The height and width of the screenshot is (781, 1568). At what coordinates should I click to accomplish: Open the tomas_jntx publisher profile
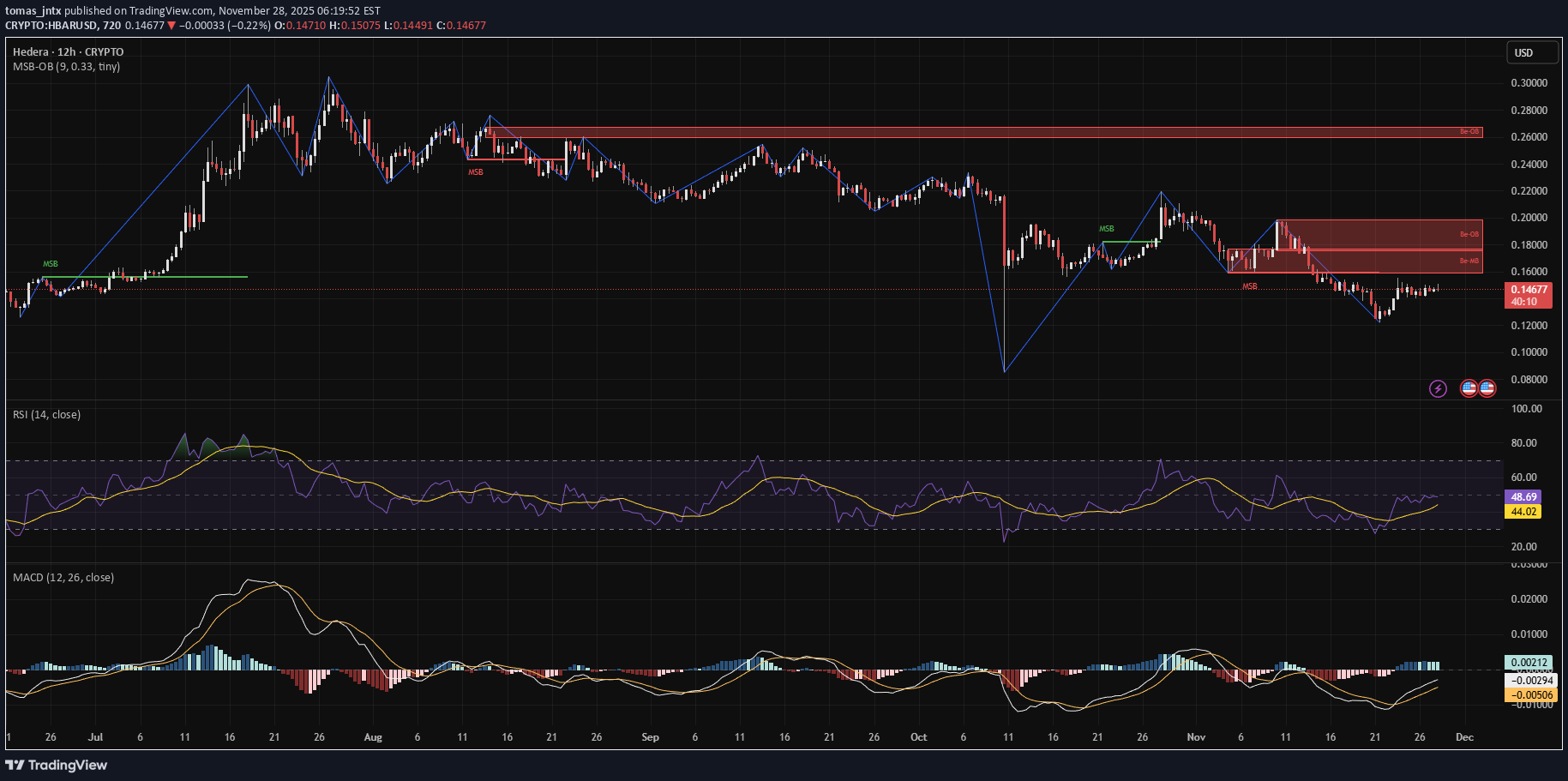32,11
